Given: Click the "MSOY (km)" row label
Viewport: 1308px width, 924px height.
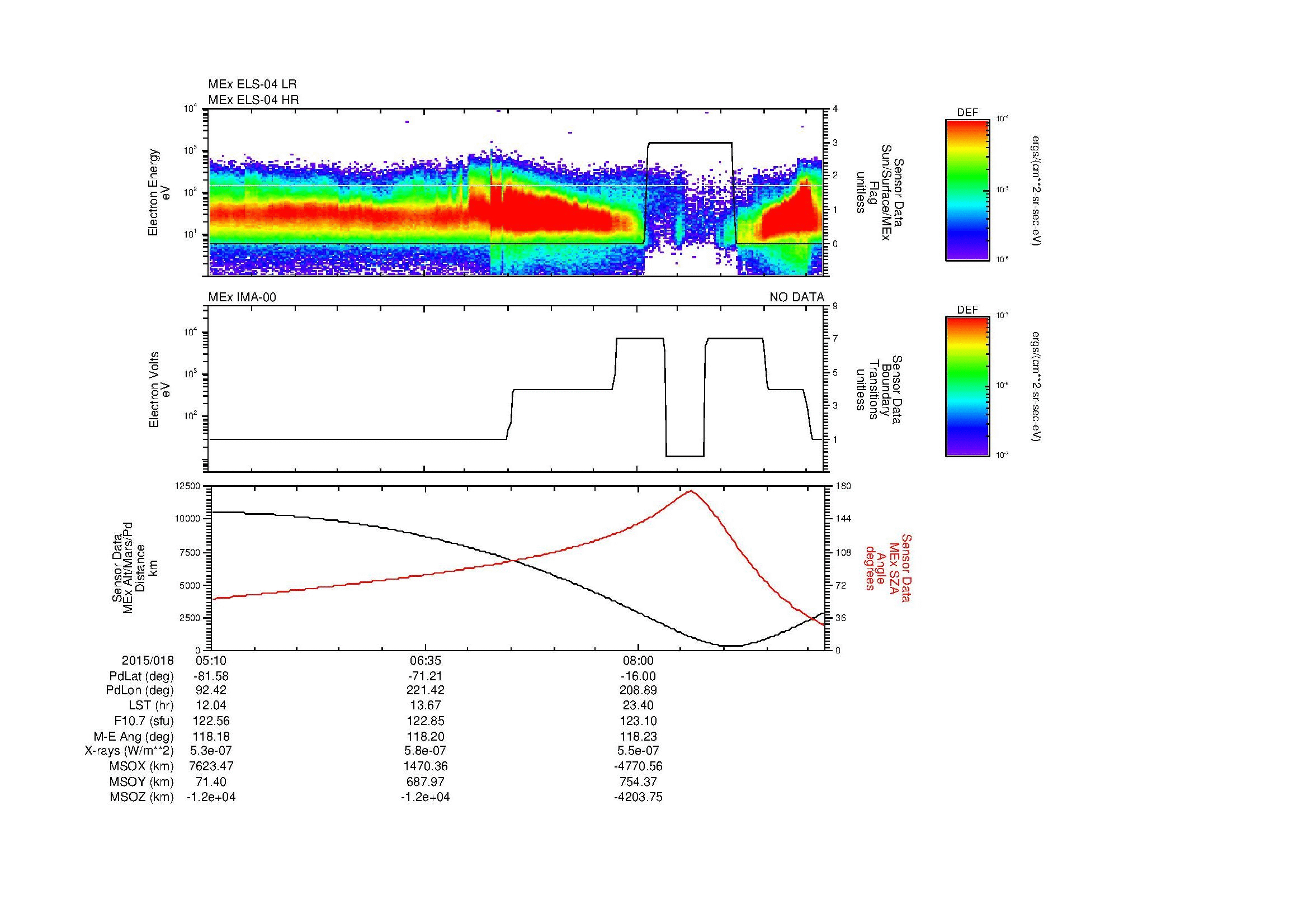Looking at the screenshot, I should 142,781.
